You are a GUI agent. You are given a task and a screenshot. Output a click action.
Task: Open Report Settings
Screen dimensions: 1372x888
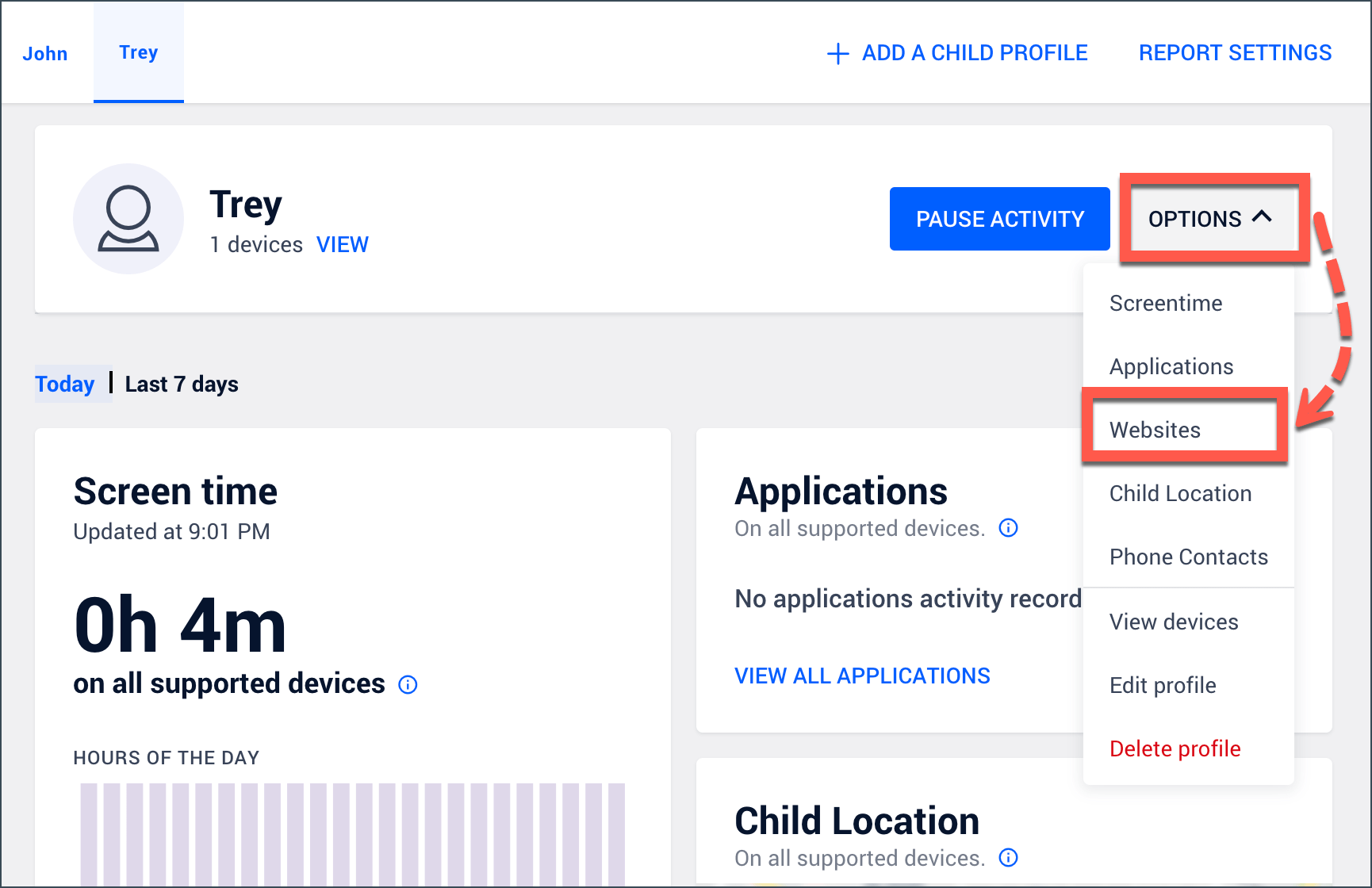coord(1235,53)
